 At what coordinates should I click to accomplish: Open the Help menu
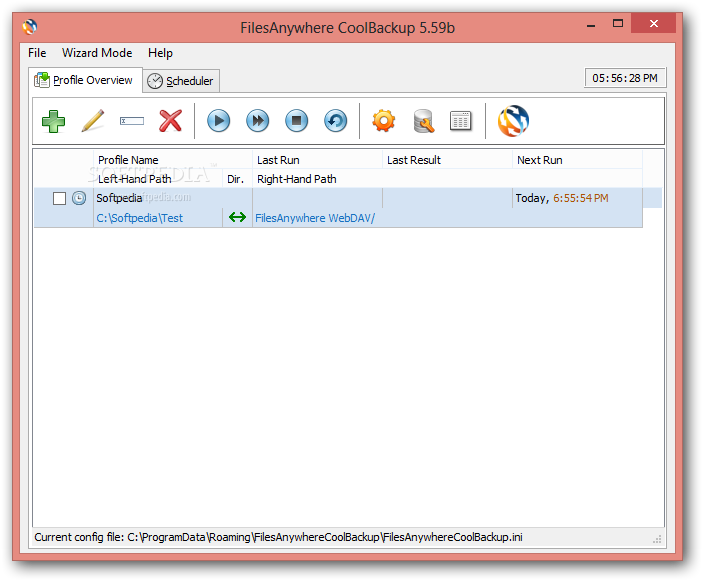tap(160, 53)
